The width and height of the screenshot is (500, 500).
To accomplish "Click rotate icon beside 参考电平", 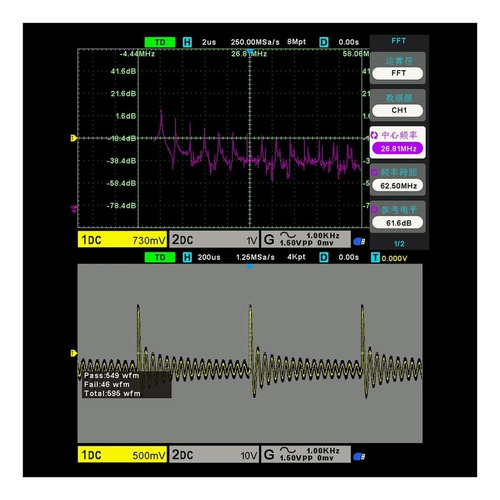I will [374, 210].
